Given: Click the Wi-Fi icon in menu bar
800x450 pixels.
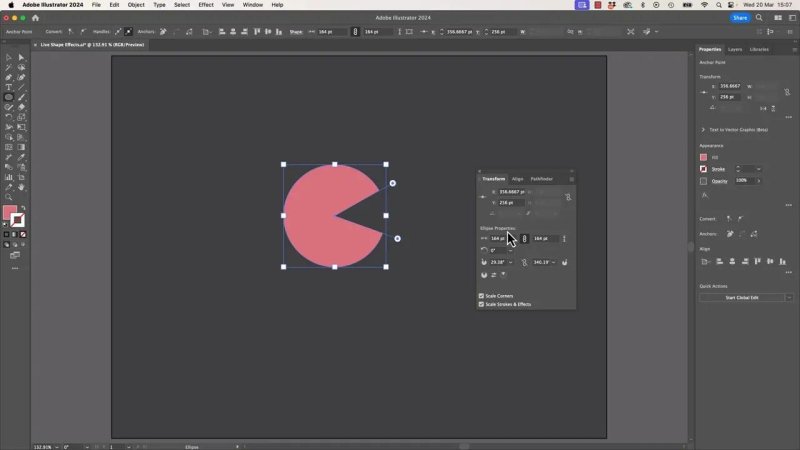Looking at the screenshot, I should click(704, 5).
